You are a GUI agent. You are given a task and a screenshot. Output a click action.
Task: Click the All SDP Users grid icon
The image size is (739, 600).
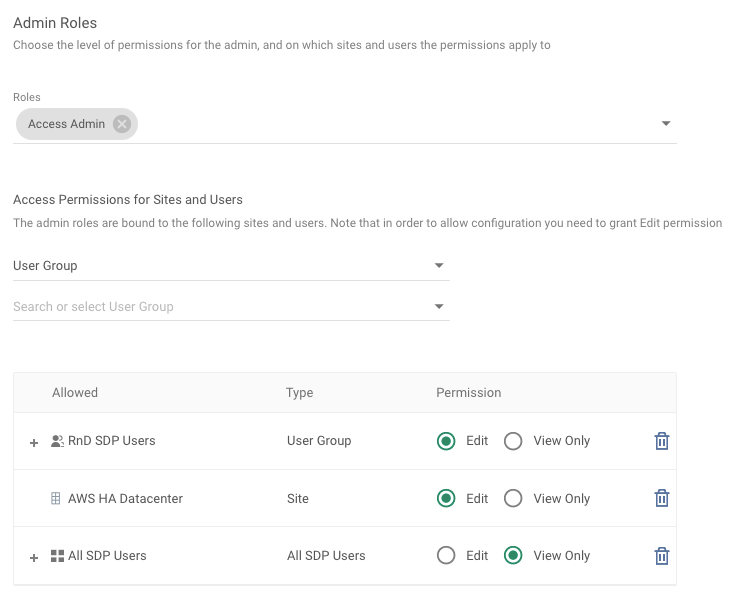click(x=57, y=556)
